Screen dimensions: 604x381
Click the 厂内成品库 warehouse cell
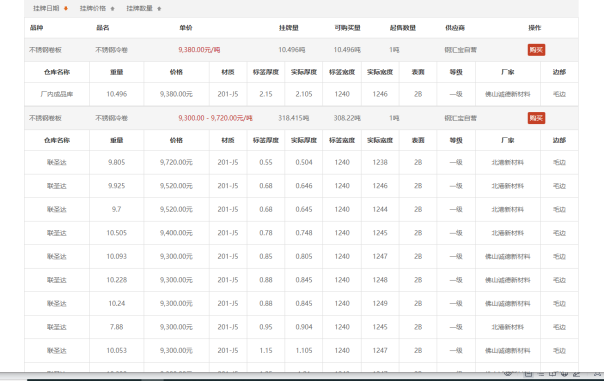coord(57,94)
